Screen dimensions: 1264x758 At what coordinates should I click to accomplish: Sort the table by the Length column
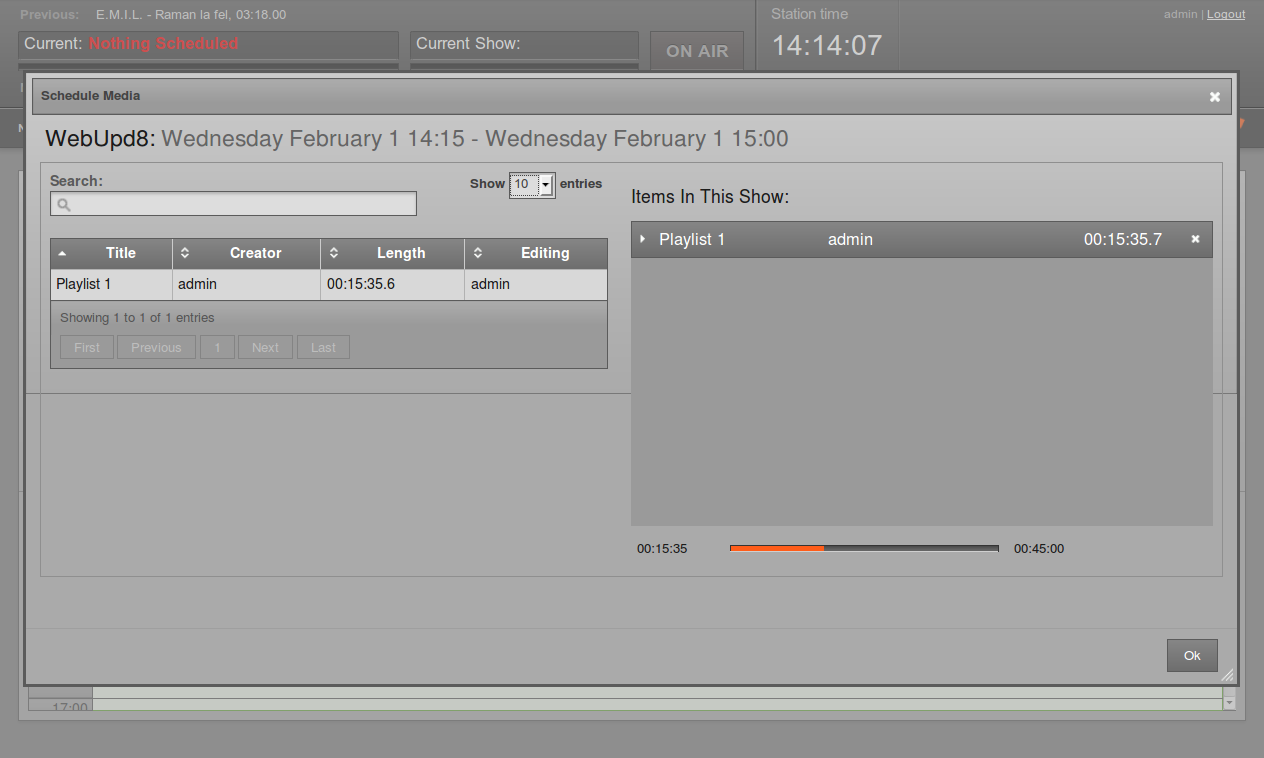(334, 253)
